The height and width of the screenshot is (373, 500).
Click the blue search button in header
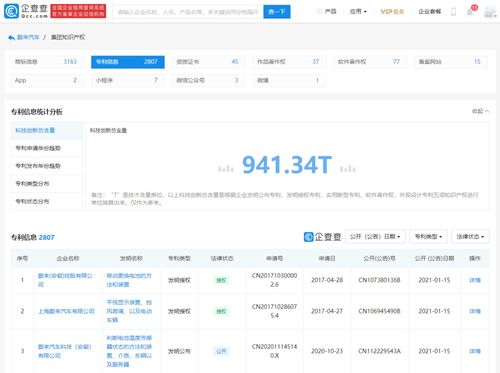pos(277,12)
